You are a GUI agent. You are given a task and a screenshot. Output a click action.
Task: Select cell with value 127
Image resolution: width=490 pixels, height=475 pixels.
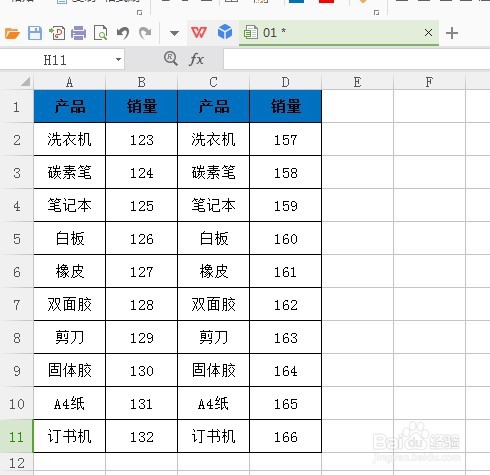pyautogui.click(x=141, y=271)
